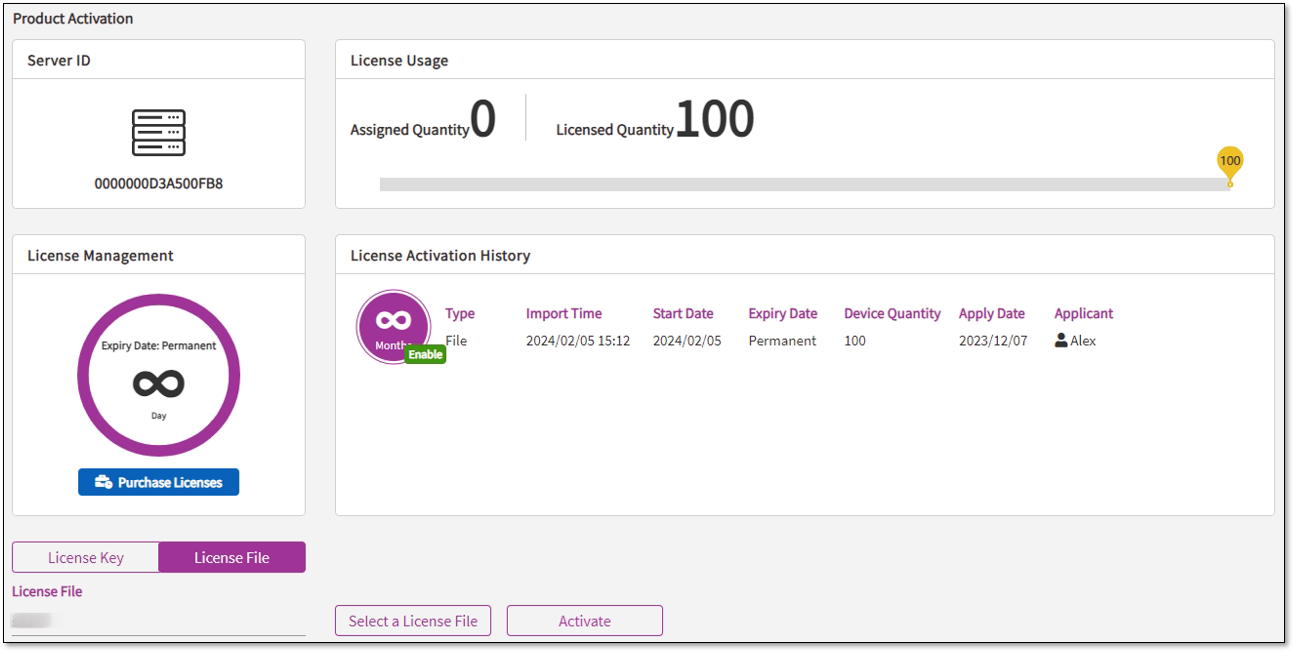This screenshot has width=1294, height=652.
Task: Click the license usage progress bar
Action: 800,183
